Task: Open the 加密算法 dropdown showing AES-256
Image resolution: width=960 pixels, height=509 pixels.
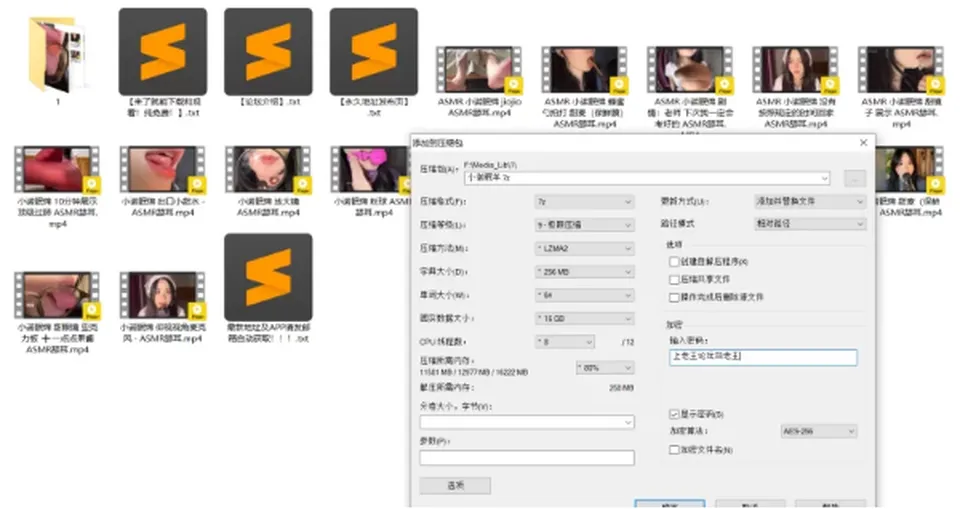Action: tap(819, 431)
